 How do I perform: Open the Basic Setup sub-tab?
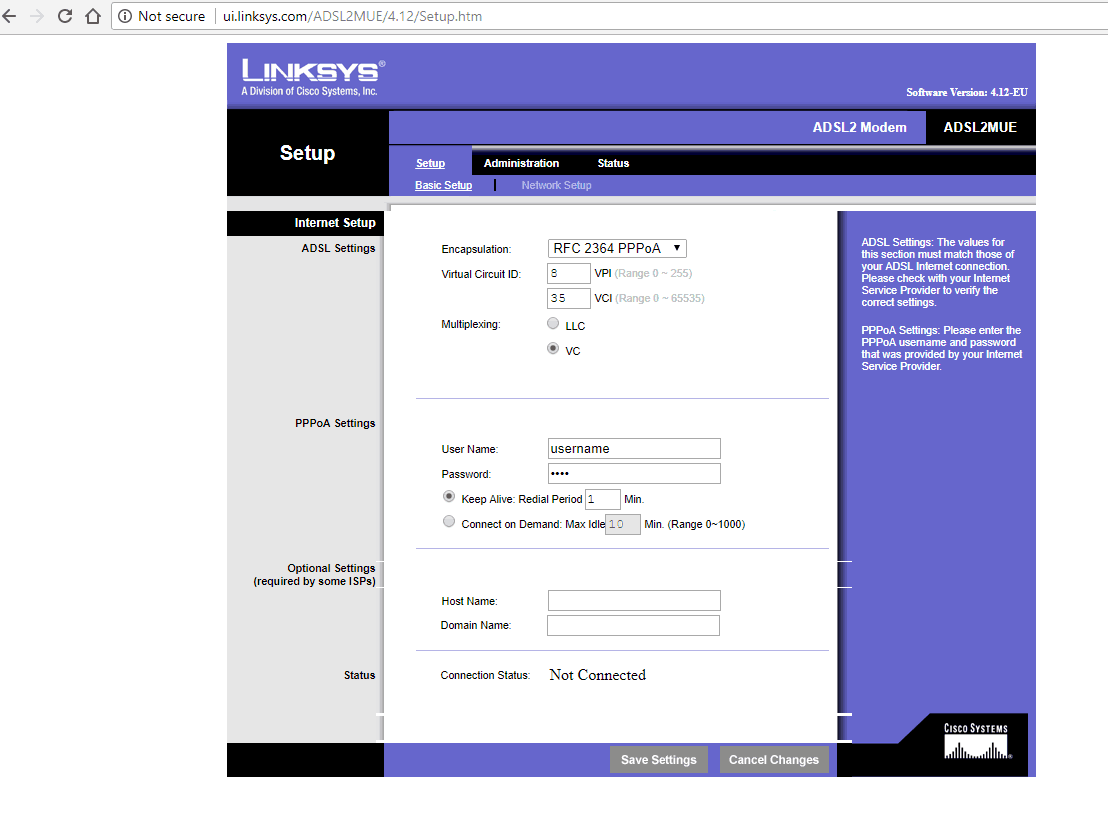[x=444, y=185]
